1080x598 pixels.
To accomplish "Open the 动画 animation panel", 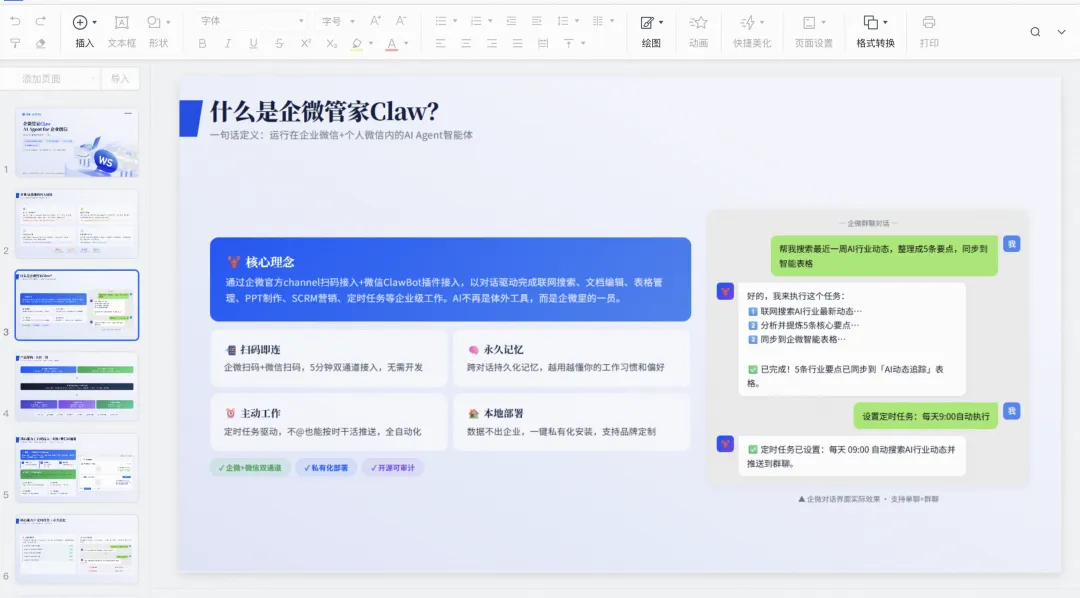I will [698, 32].
